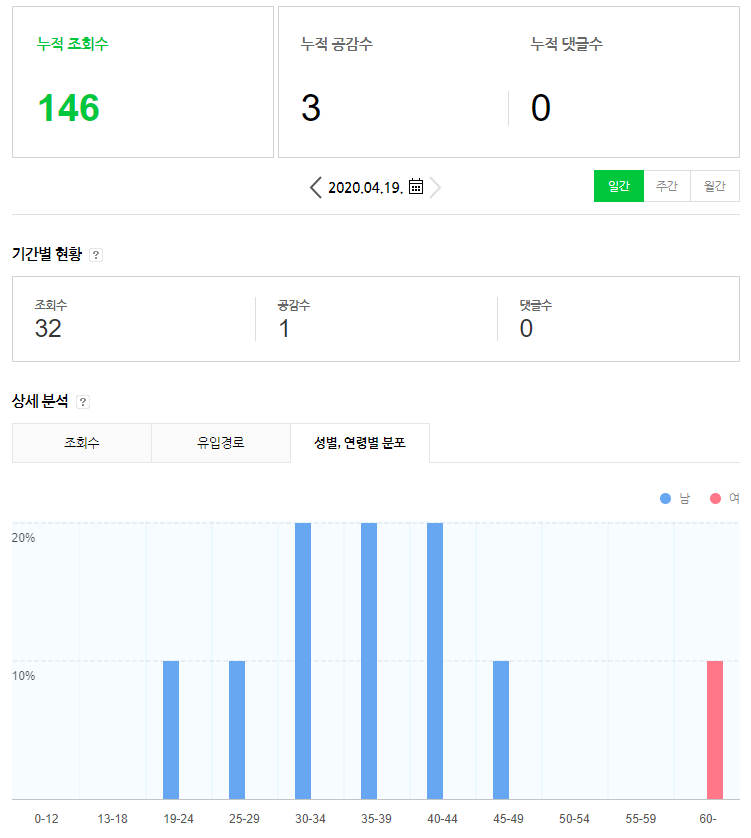
Task: Click the red bar for 60- age group
Action: point(715,730)
